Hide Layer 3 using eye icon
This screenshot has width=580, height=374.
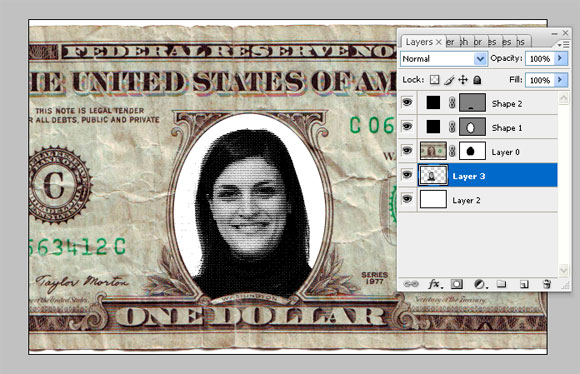[407, 174]
